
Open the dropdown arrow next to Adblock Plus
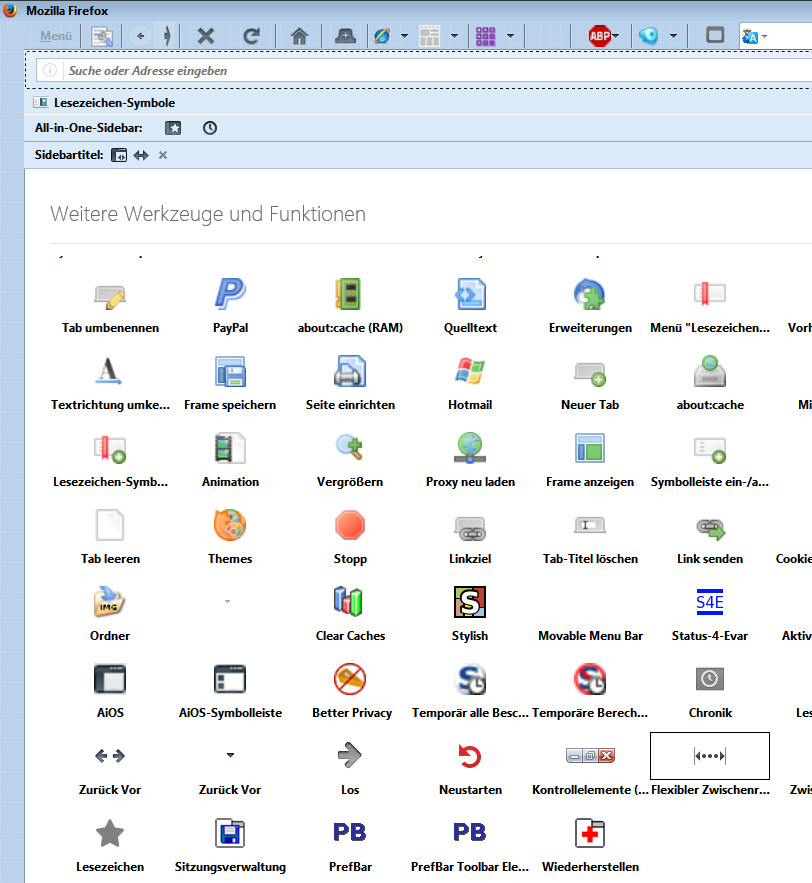click(617, 36)
